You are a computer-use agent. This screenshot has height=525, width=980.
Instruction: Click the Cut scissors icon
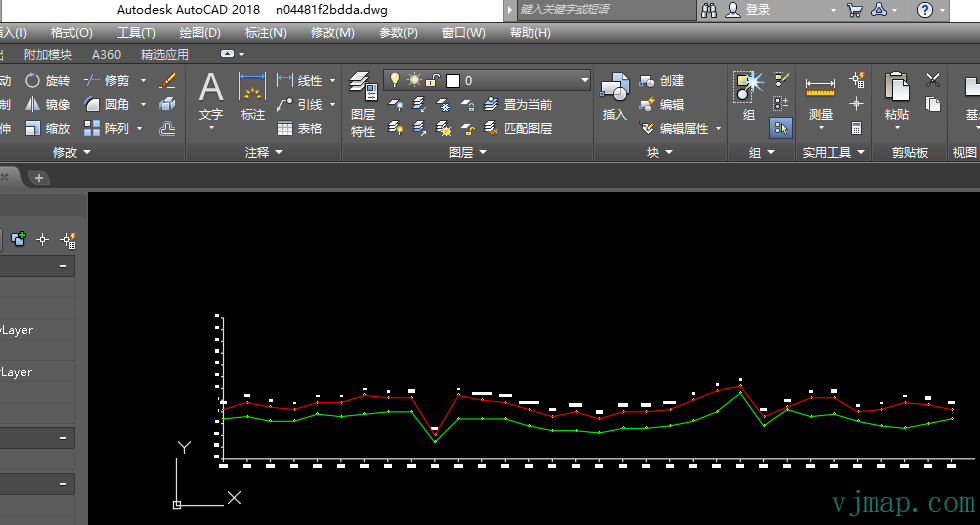point(932,80)
